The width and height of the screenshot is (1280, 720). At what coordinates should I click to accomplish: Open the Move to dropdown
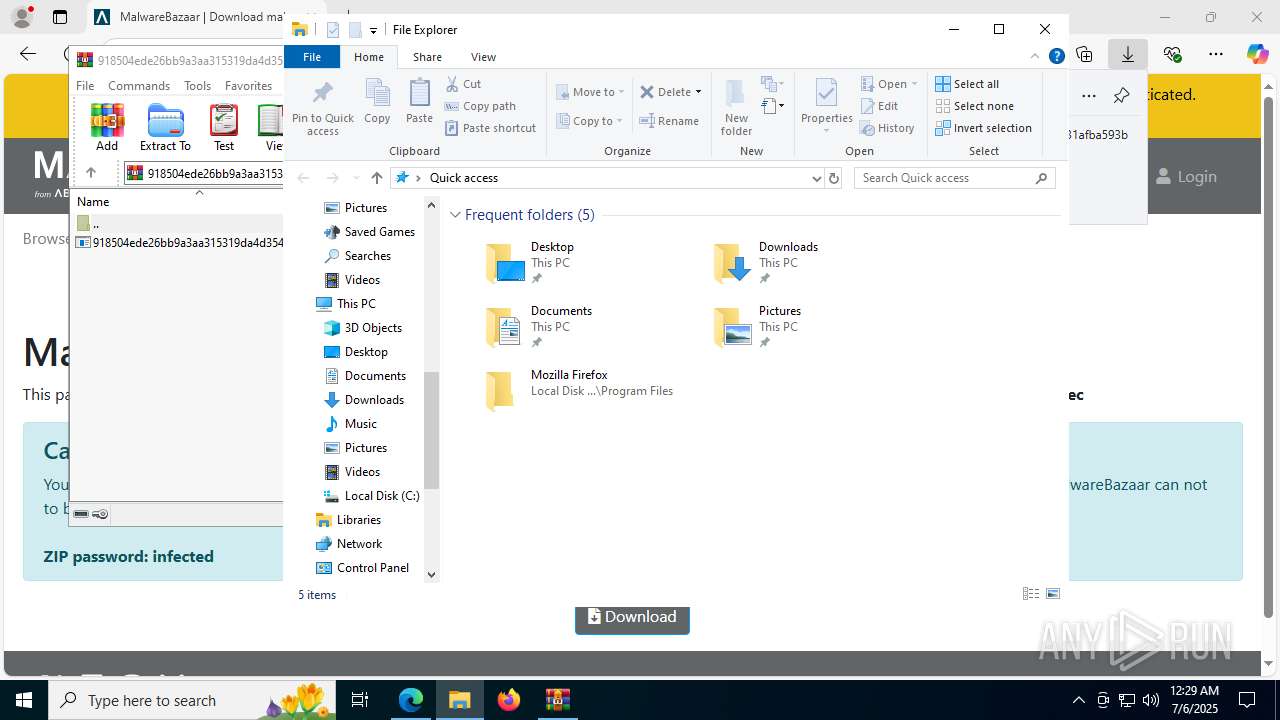pos(590,92)
